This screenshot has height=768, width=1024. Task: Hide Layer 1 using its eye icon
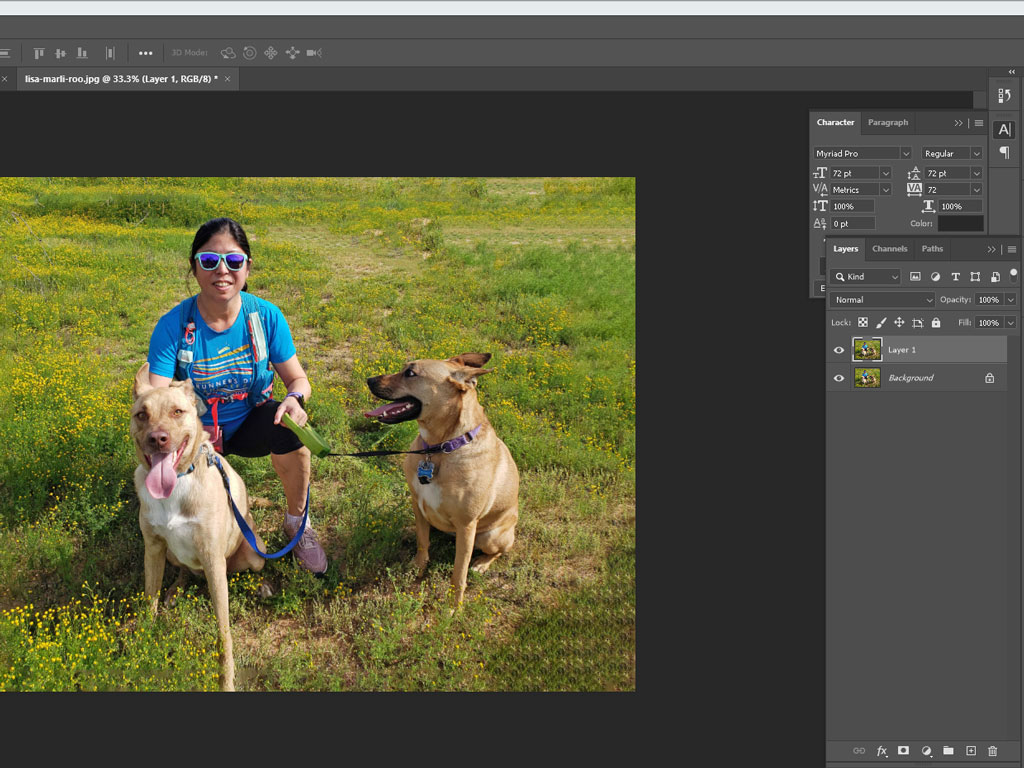coord(839,350)
